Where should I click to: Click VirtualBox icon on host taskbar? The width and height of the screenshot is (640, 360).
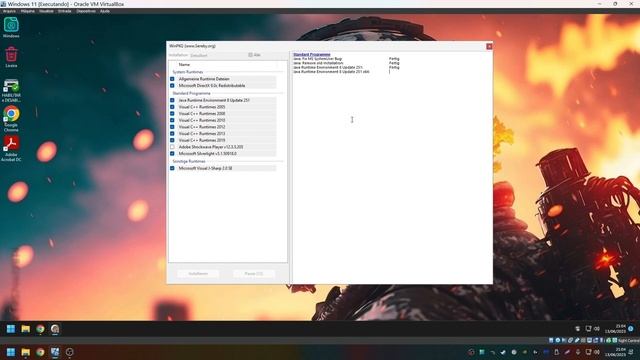pos(55,352)
